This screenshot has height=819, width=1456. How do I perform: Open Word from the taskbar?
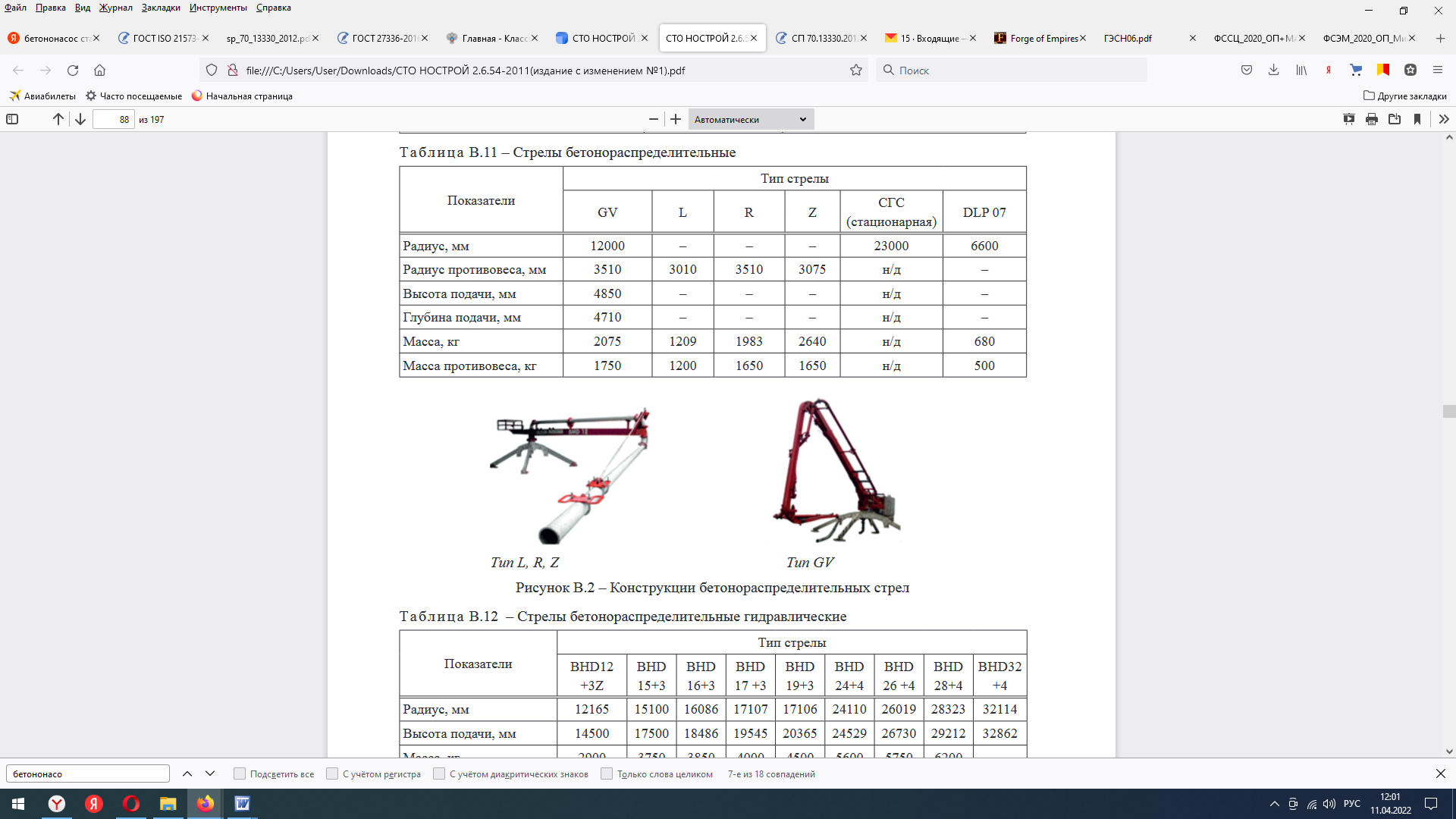click(242, 804)
